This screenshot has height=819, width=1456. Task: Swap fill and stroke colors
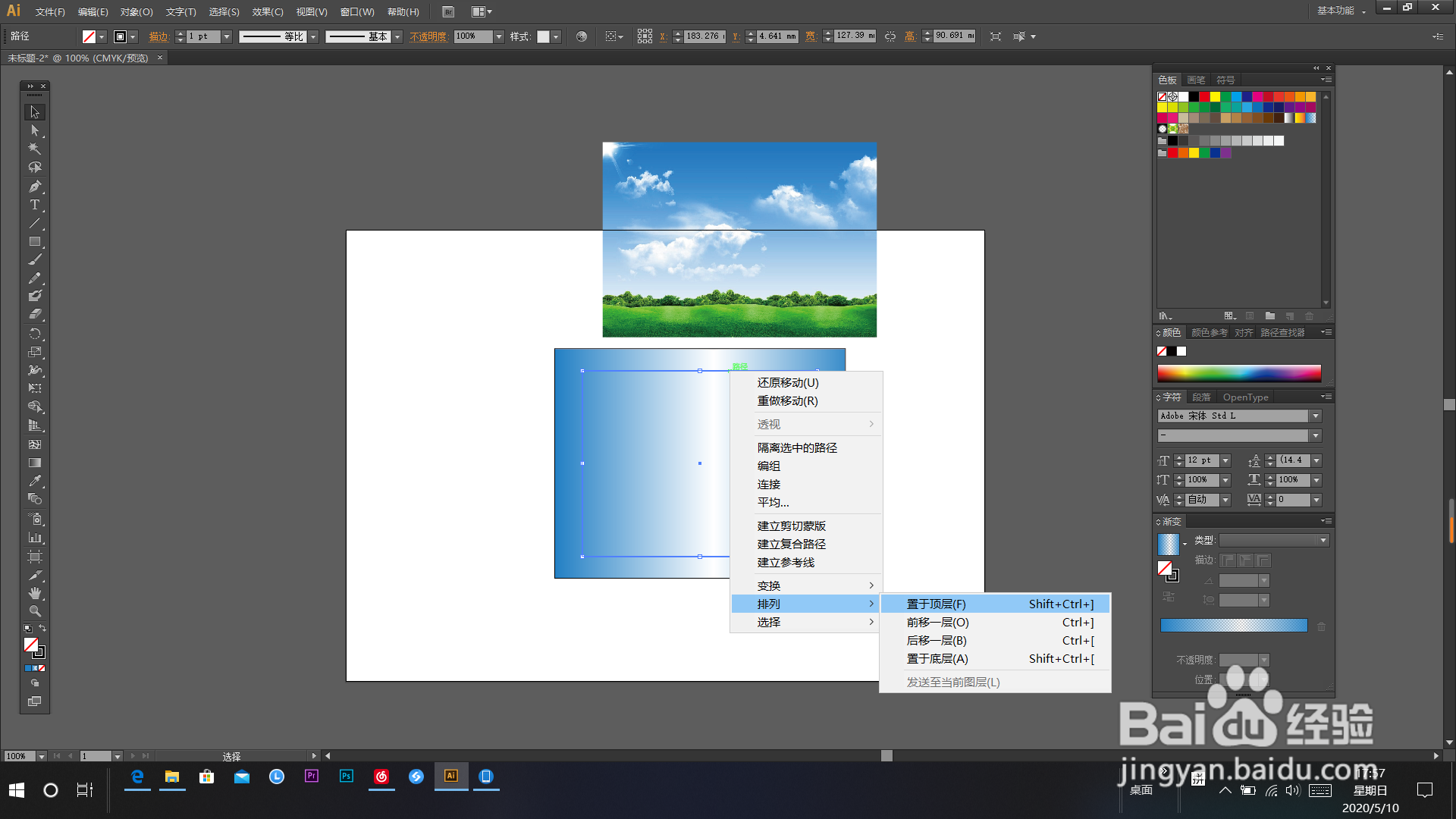tap(42, 628)
